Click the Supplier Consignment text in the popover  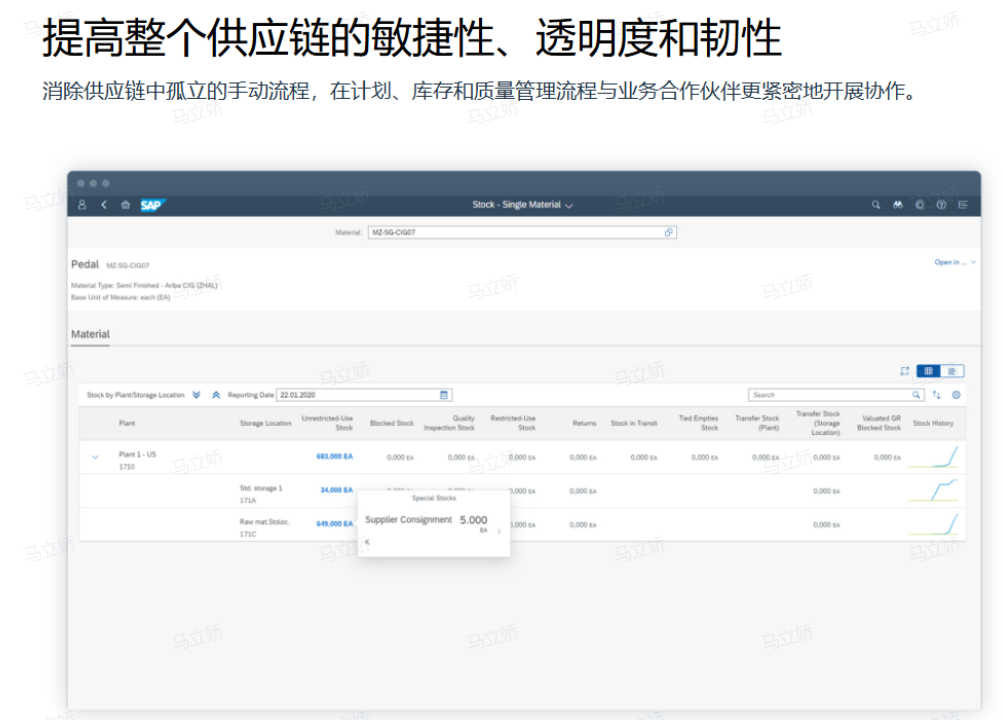pyautogui.click(x=408, y=520)
